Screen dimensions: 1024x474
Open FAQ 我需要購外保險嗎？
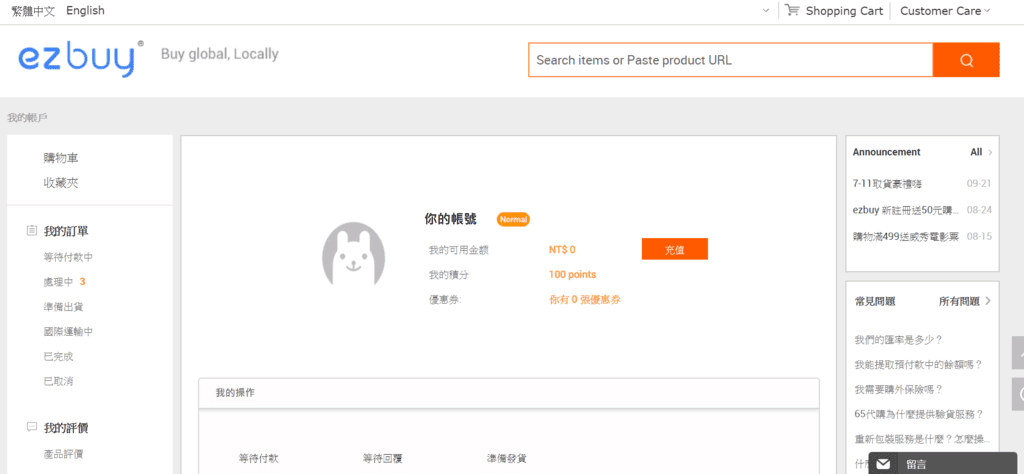(x=899, y=390)
